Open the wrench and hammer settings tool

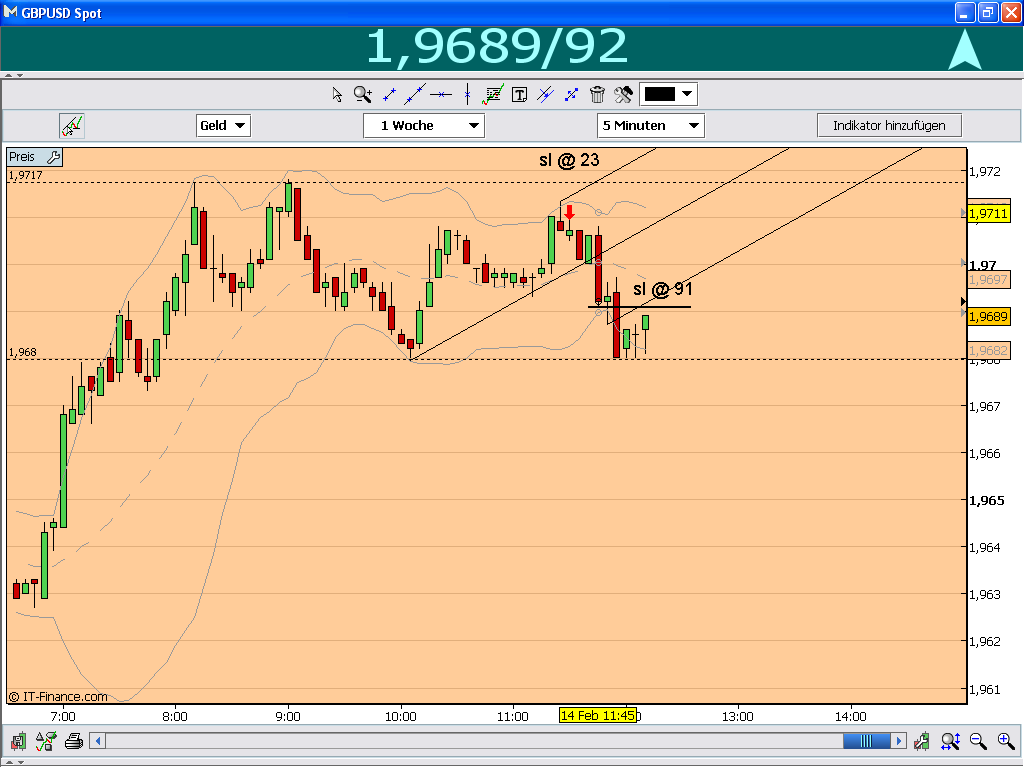point(623,95)
